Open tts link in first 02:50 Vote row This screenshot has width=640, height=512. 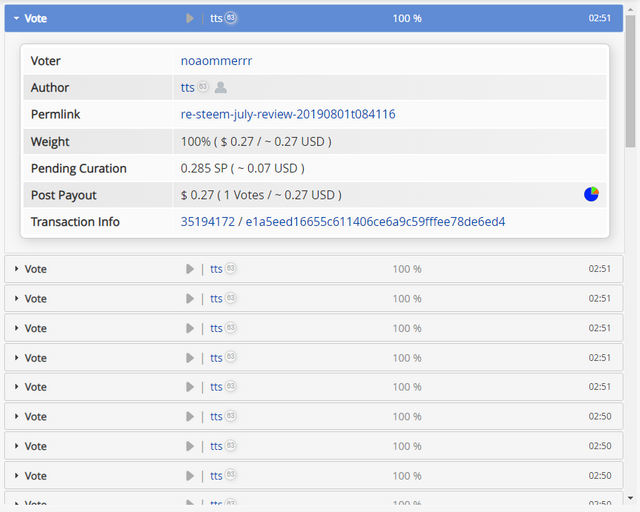click(216, 416)
